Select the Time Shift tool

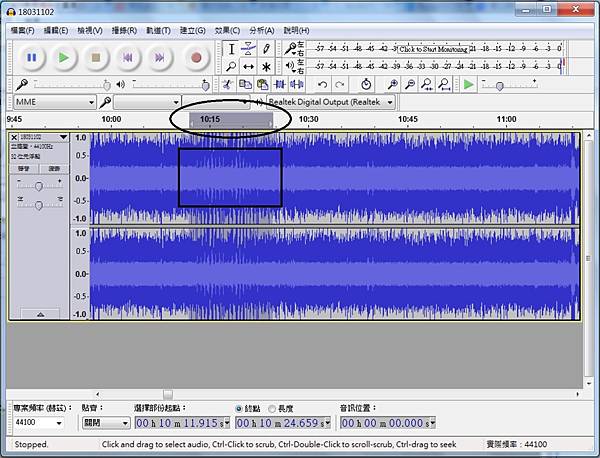click(x=249, y=67)
